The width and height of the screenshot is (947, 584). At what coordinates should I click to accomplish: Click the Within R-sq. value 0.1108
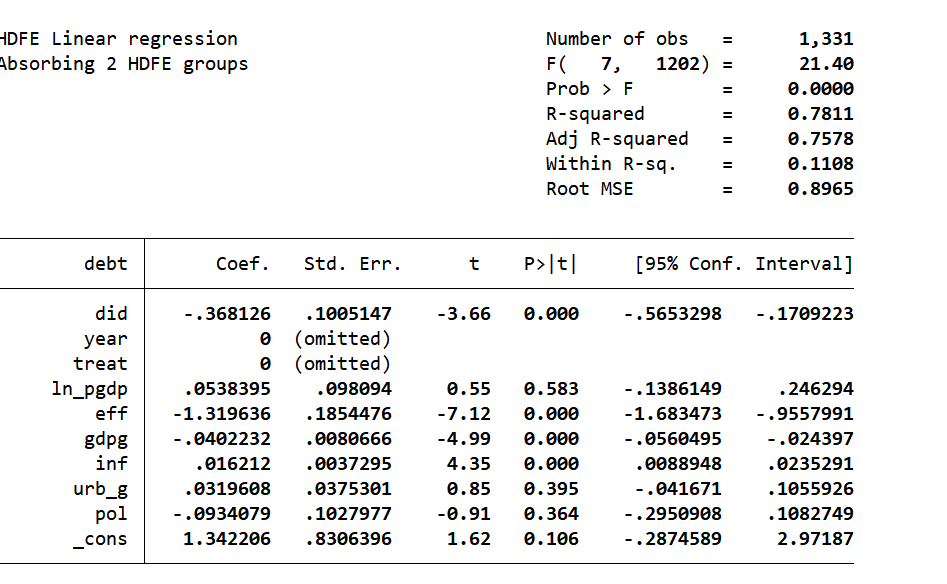(x=820, y=164)
